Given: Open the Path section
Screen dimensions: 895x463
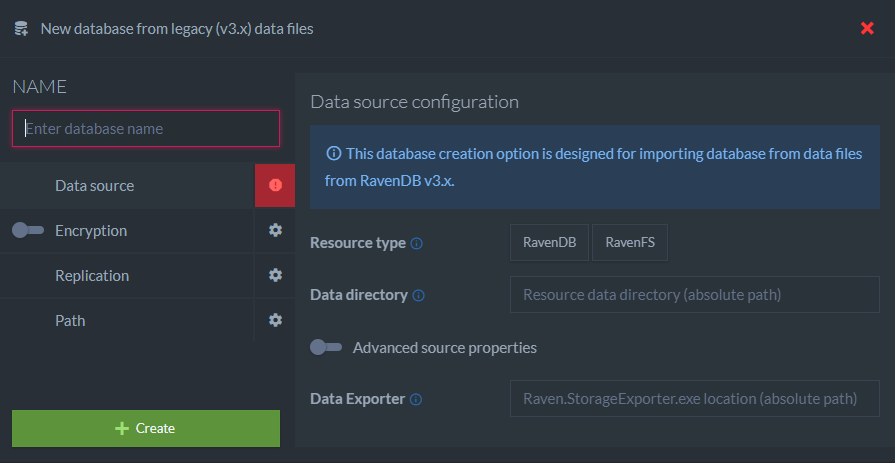Looking at the screenshot, I should 70,321.
